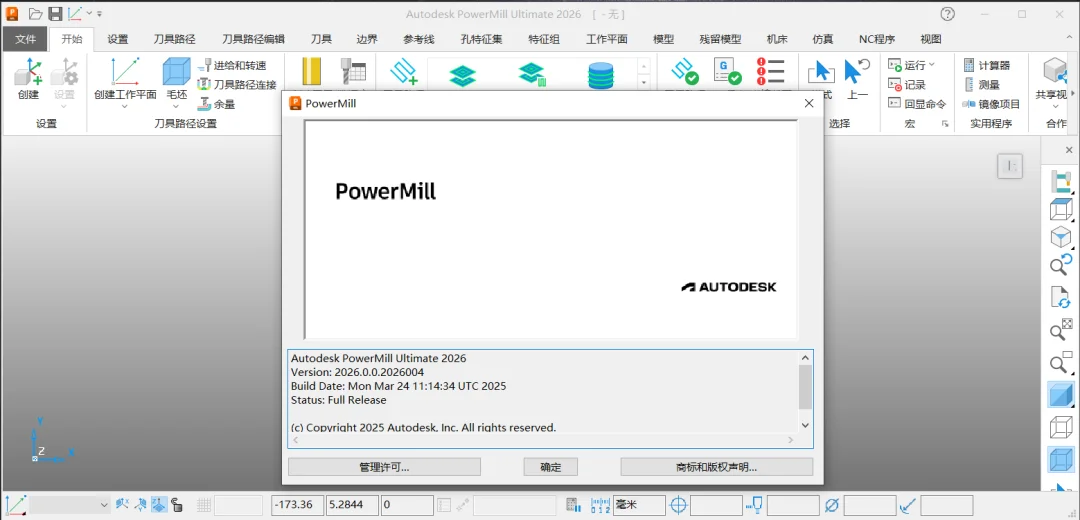The width and height of the screenshot is (1080, 520).
Task: Click the zoom to box magnifier icon
Action: [1061, 363]
